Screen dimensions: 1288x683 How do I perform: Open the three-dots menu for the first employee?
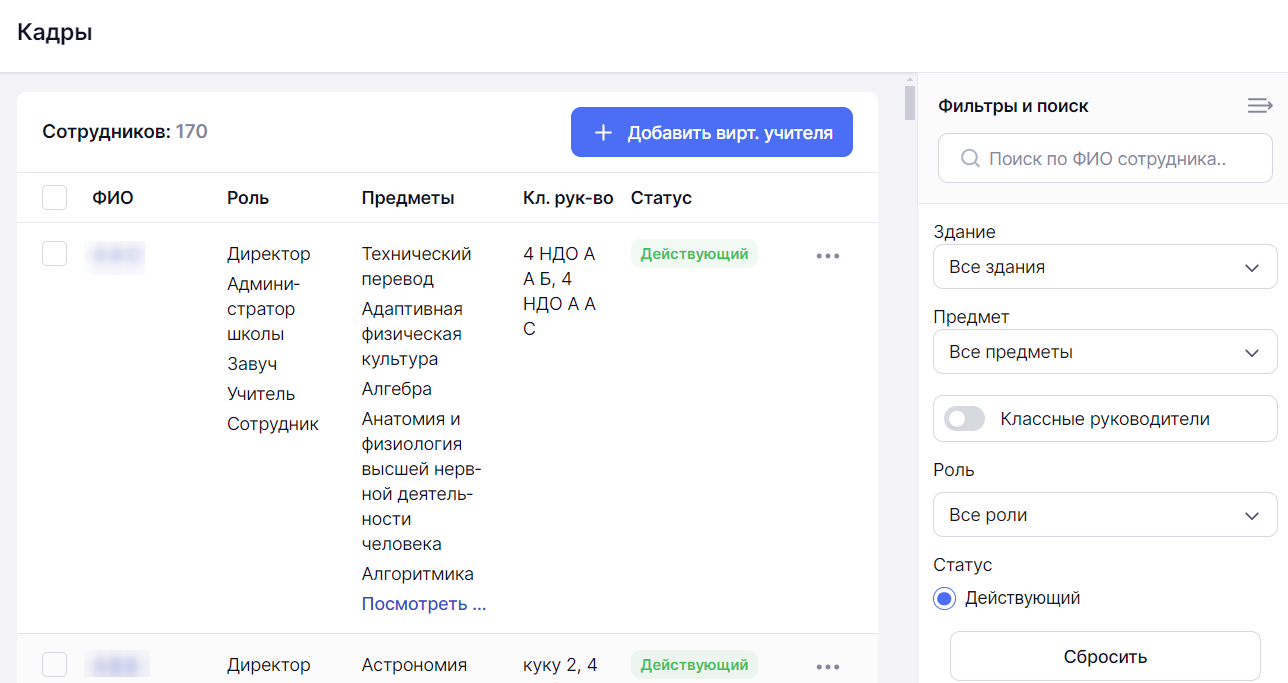pyautogui.click(x=828, y=256)
